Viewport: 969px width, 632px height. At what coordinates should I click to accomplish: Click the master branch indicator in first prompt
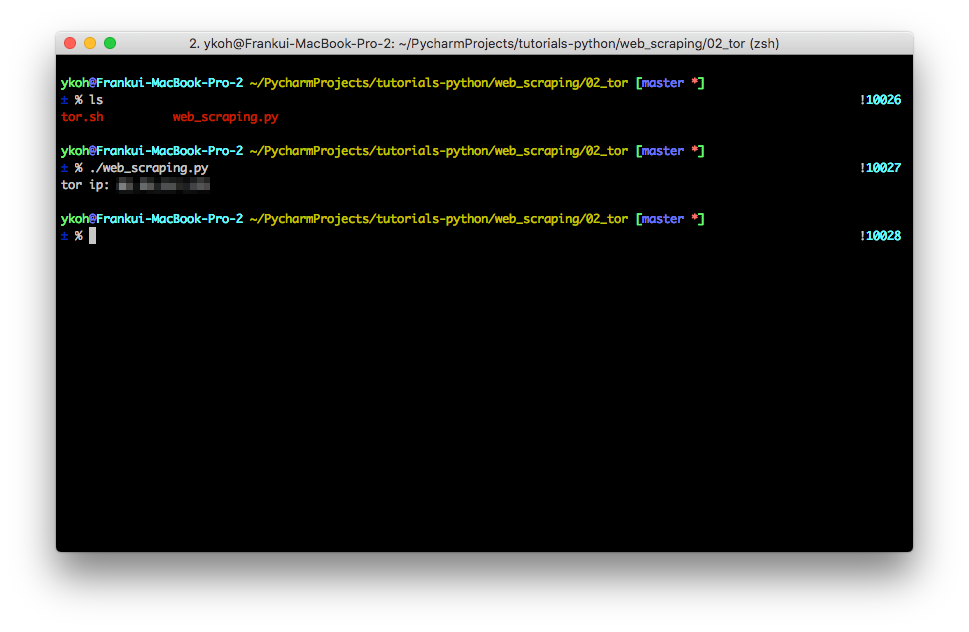pos(662,83)
